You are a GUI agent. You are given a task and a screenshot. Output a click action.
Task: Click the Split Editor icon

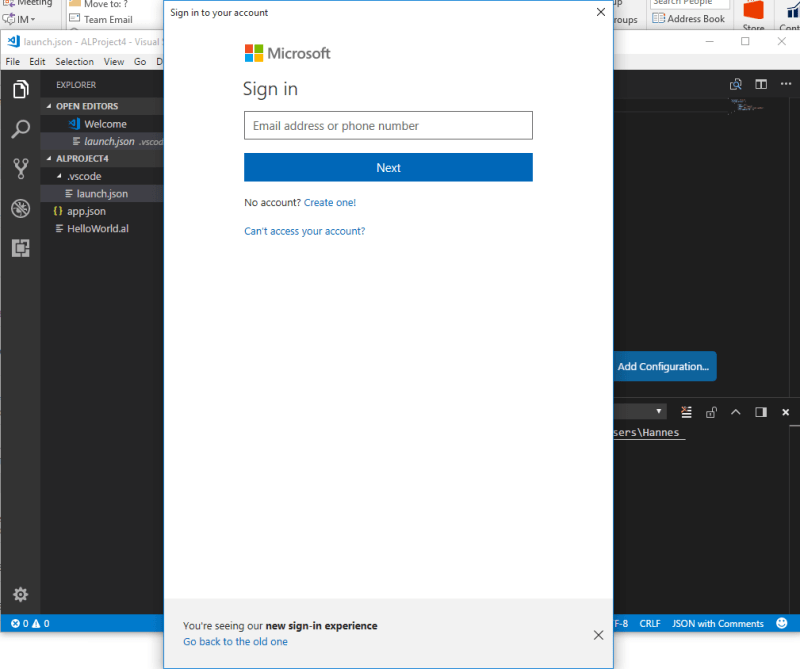pos(761,84)
